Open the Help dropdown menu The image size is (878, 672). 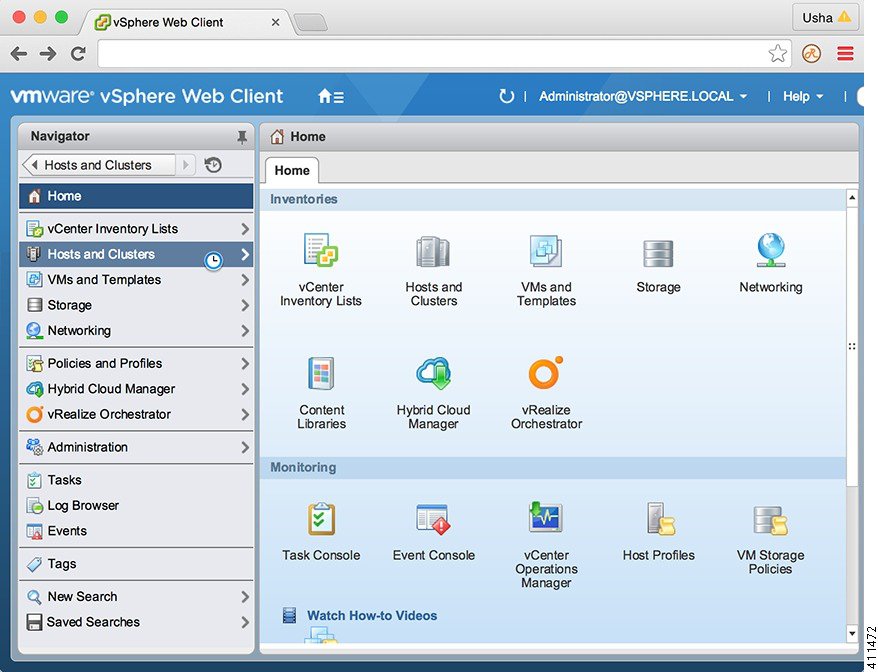coord(803,96)
